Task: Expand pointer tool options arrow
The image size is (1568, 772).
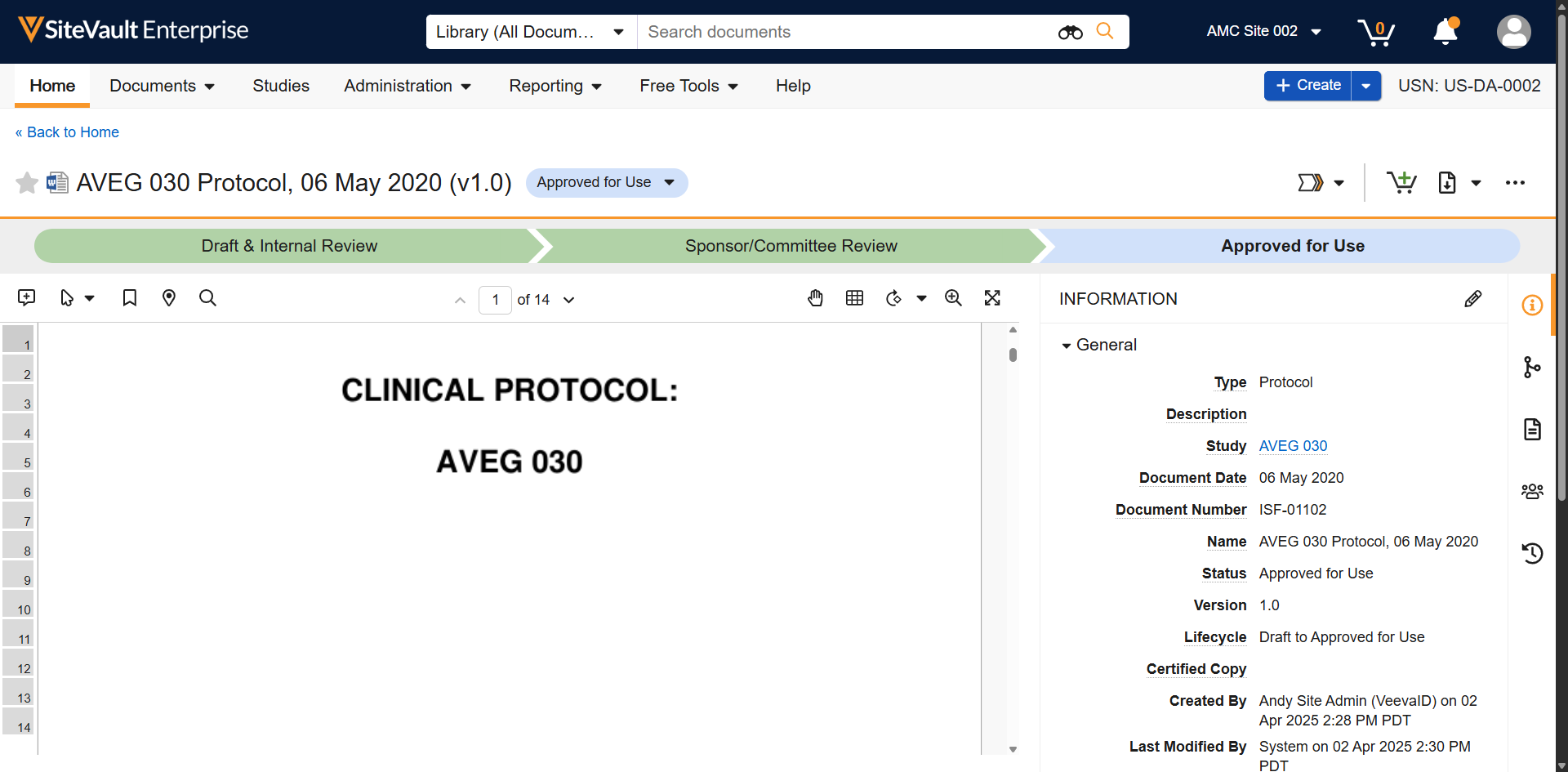Action: click(x=90, y=299)
